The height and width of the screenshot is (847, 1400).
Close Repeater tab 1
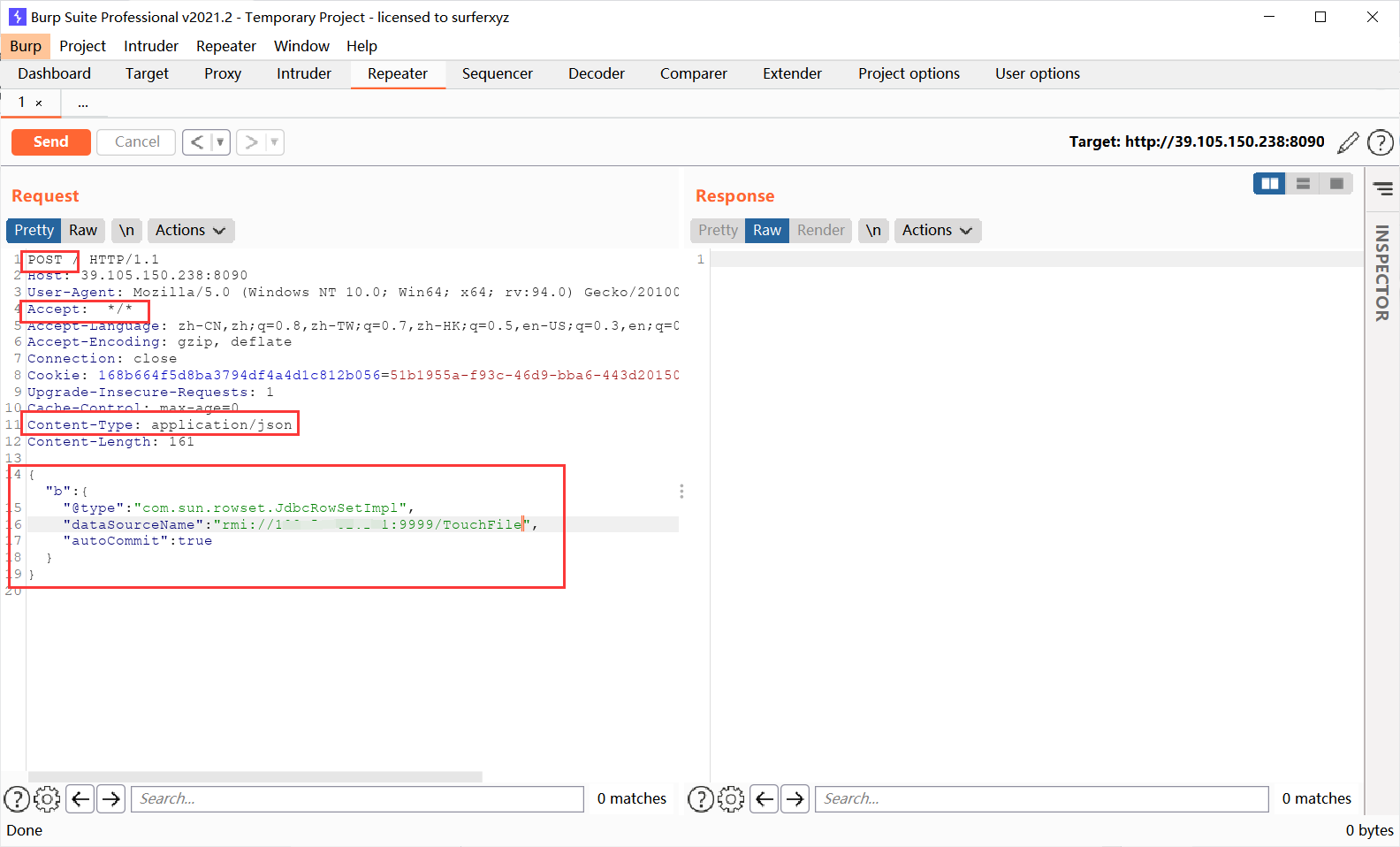click(x=39, y=103)
